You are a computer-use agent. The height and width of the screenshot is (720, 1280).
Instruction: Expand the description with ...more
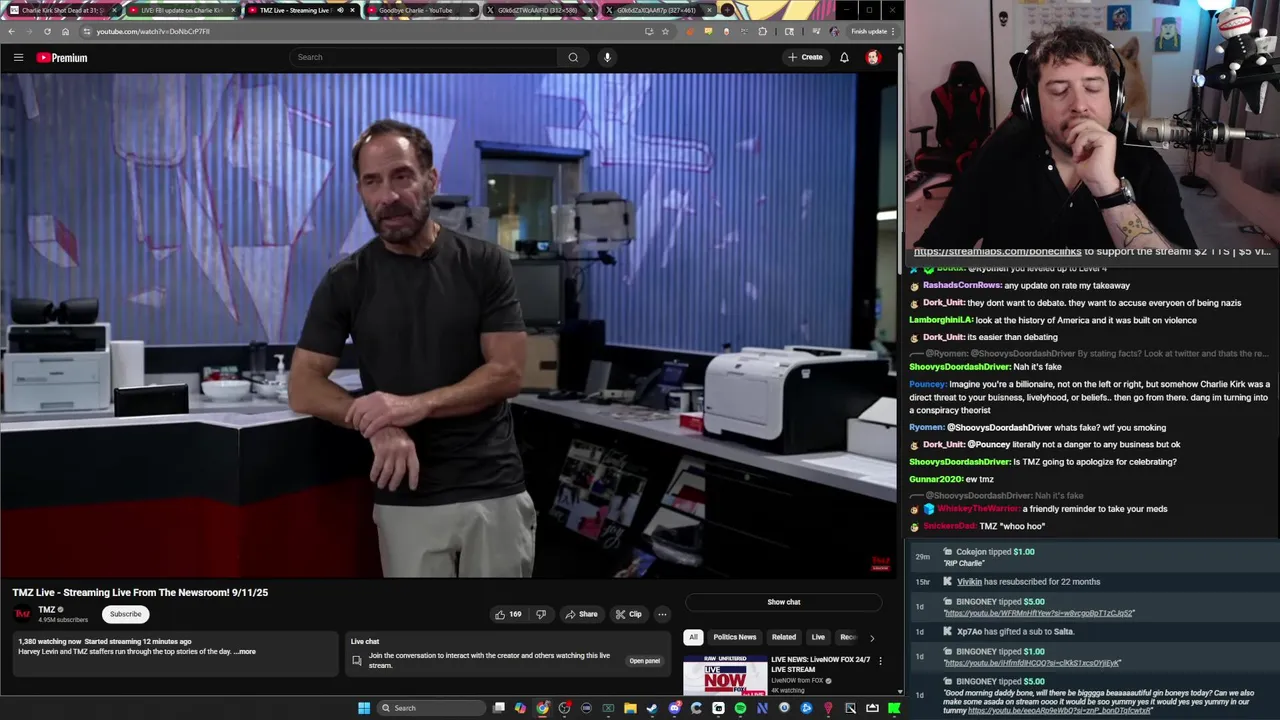tap(245, 651)
